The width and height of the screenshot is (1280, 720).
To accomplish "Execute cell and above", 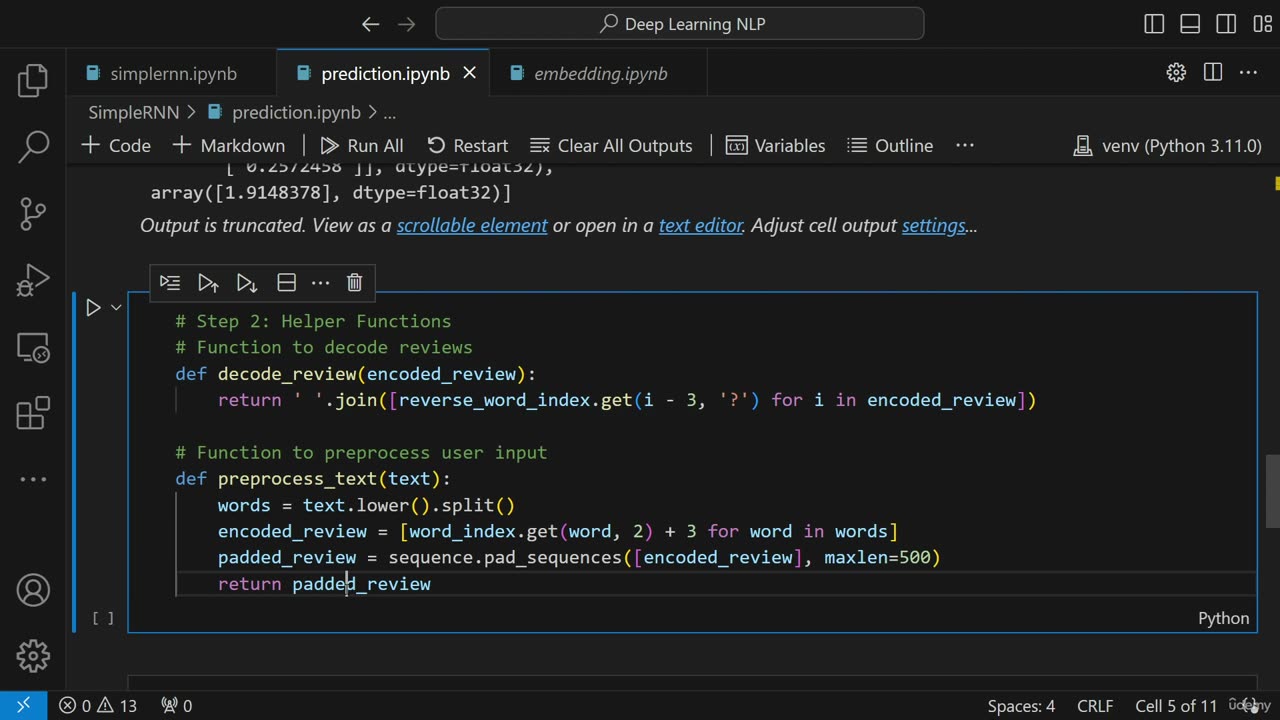I will [208, 283].
